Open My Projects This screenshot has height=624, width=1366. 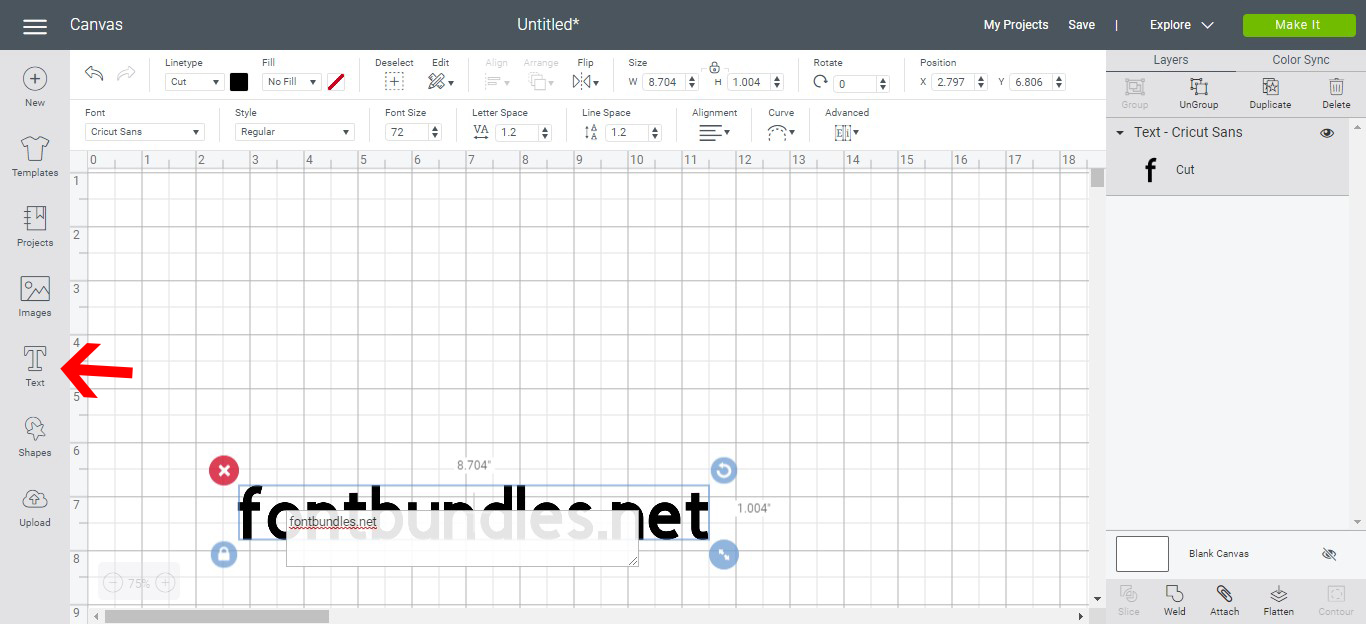1016,25
